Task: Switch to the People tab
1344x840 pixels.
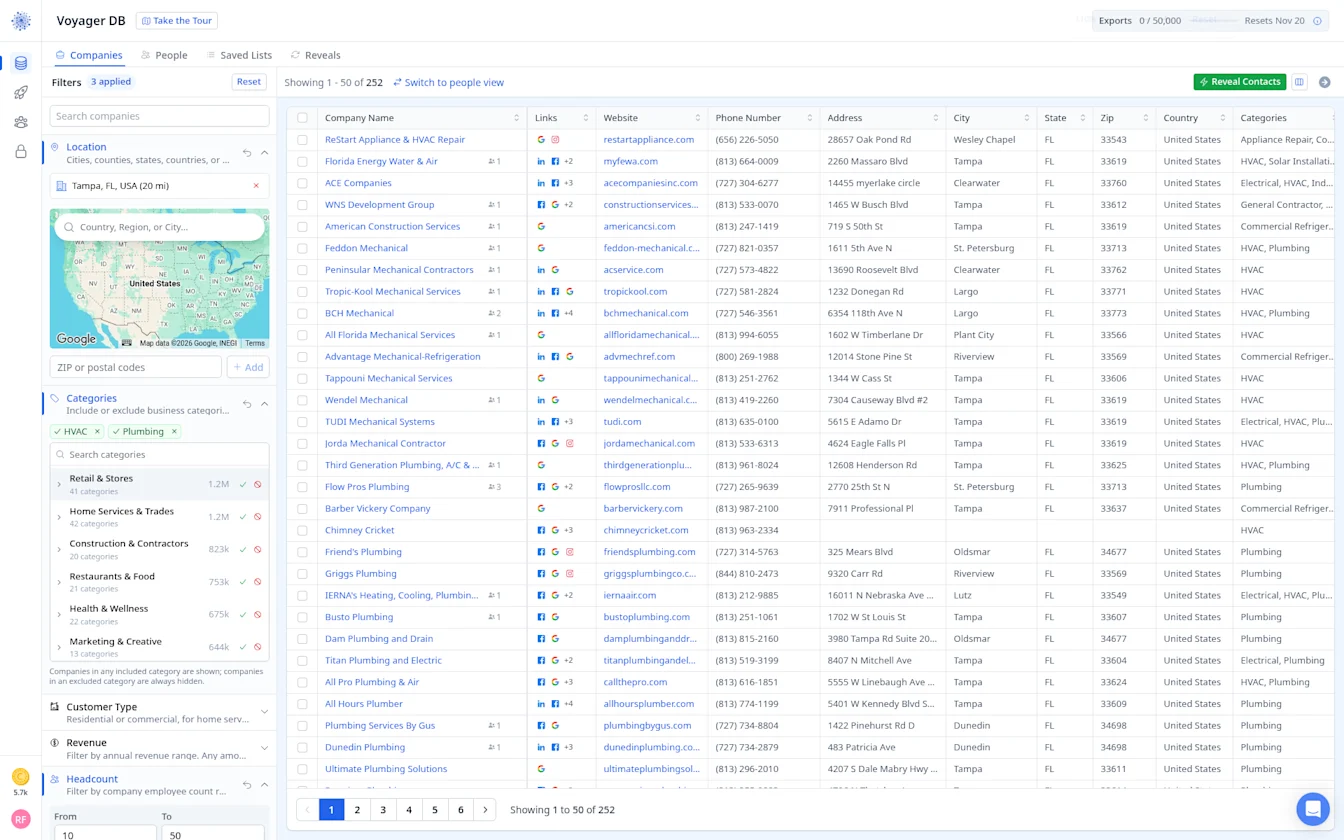Action: click(x=164, y=55)
